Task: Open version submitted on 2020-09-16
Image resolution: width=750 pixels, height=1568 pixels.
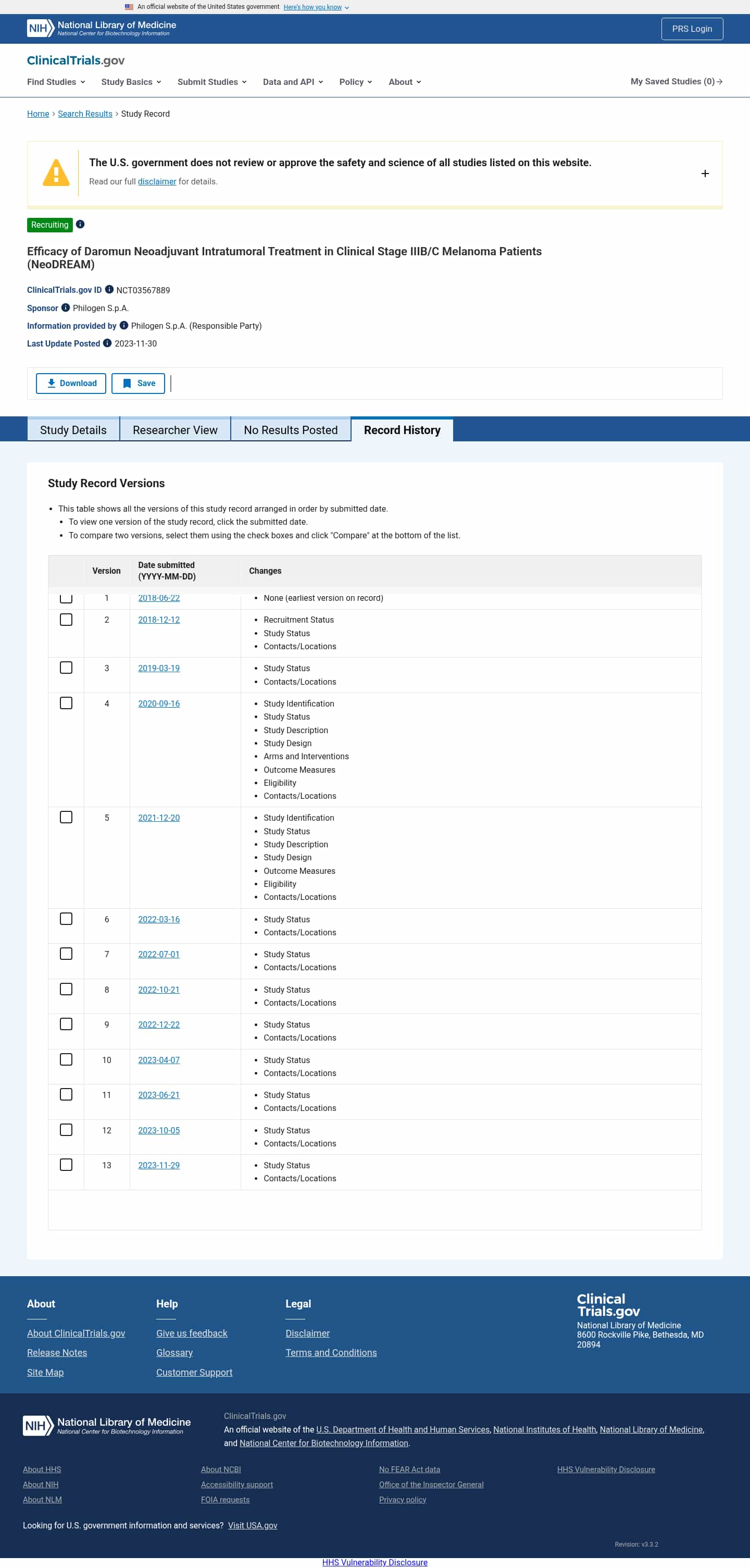Action: 159,703
